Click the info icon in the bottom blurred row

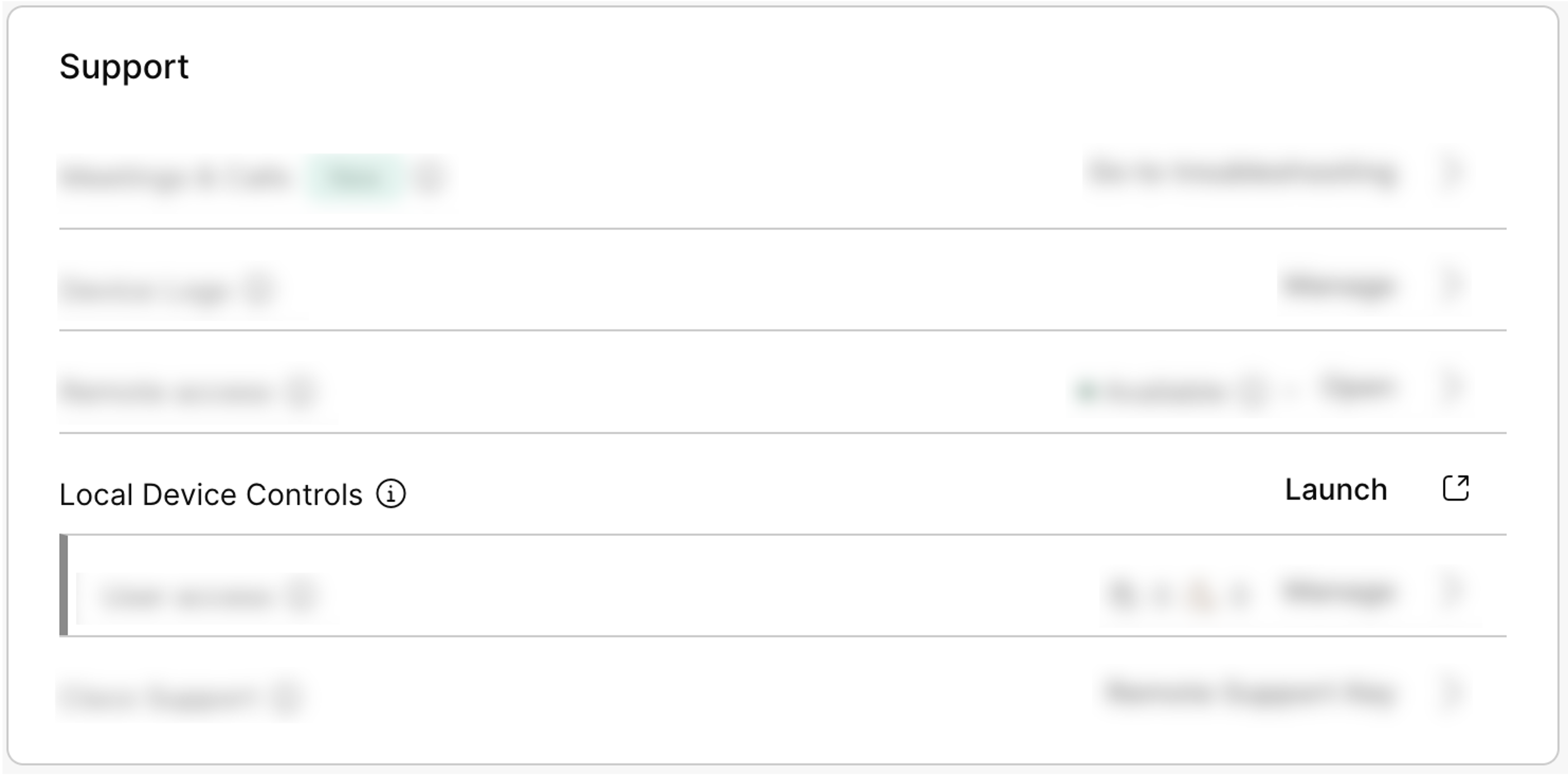click(x=285, y=696)
